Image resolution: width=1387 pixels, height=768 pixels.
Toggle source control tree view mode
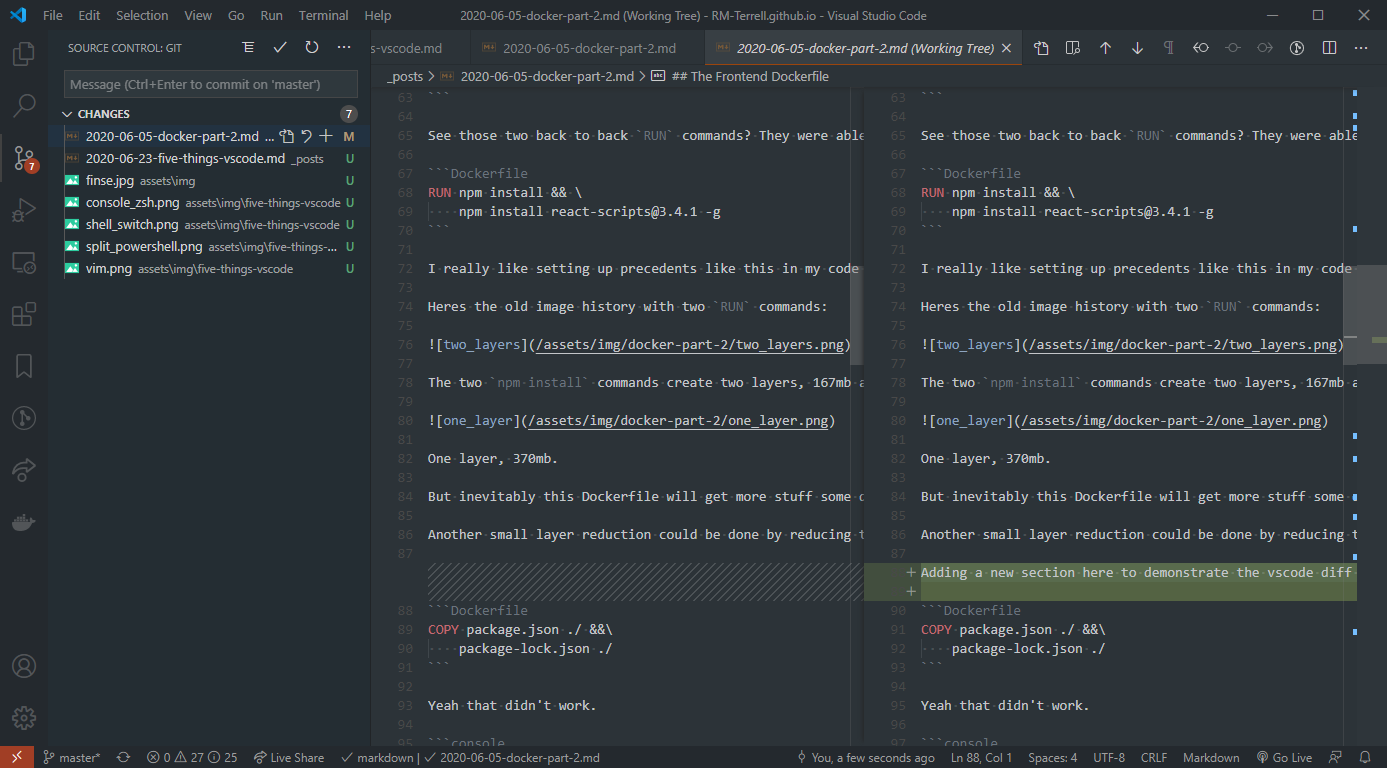tap(249, 47)
